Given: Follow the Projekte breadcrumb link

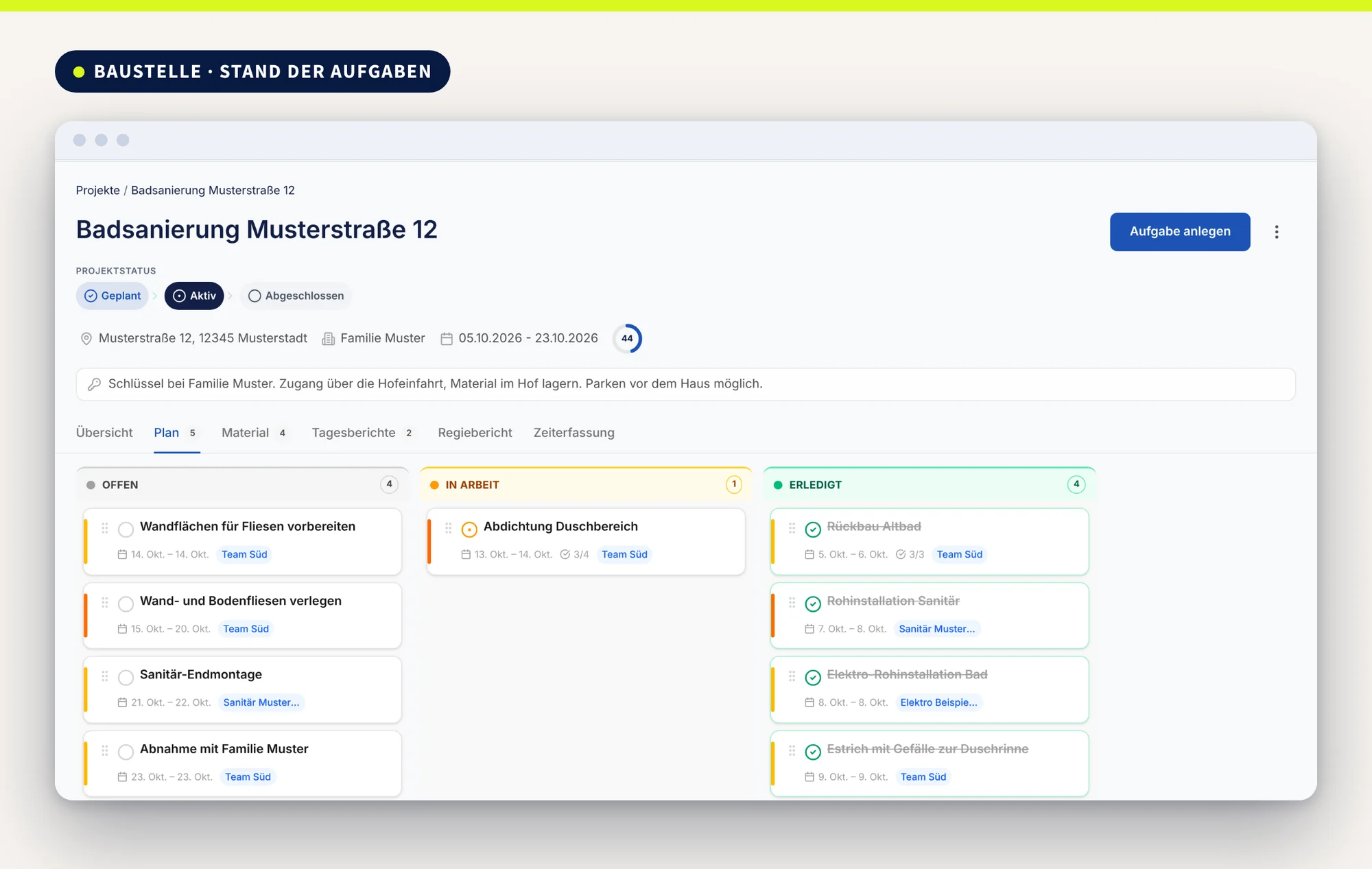Looking at the screenshot, I should click(98, 190).
